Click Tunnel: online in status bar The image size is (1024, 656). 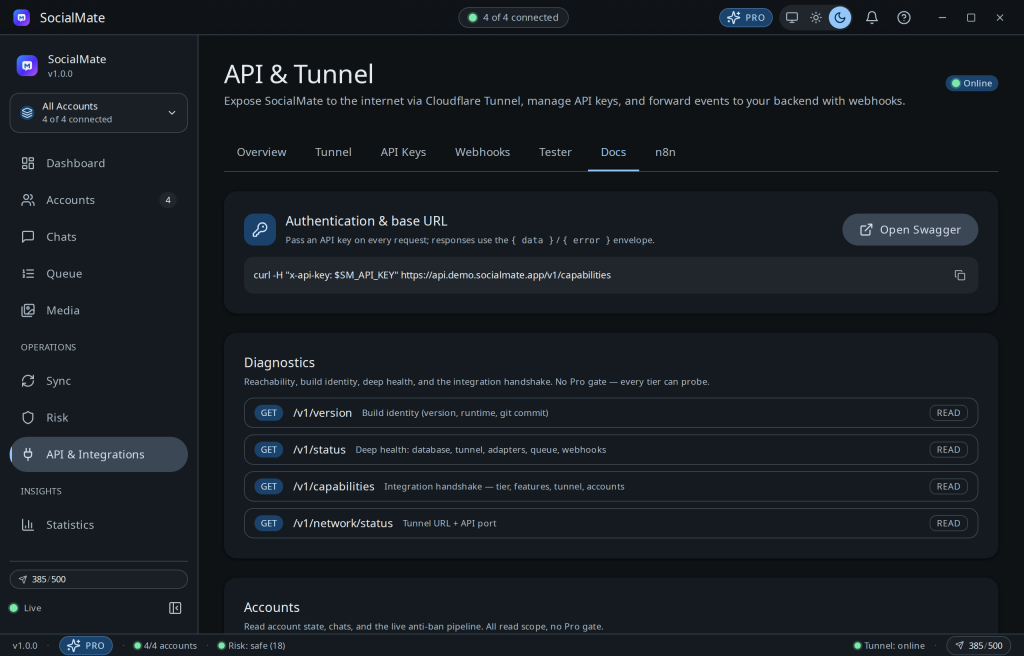coord(889,646)
